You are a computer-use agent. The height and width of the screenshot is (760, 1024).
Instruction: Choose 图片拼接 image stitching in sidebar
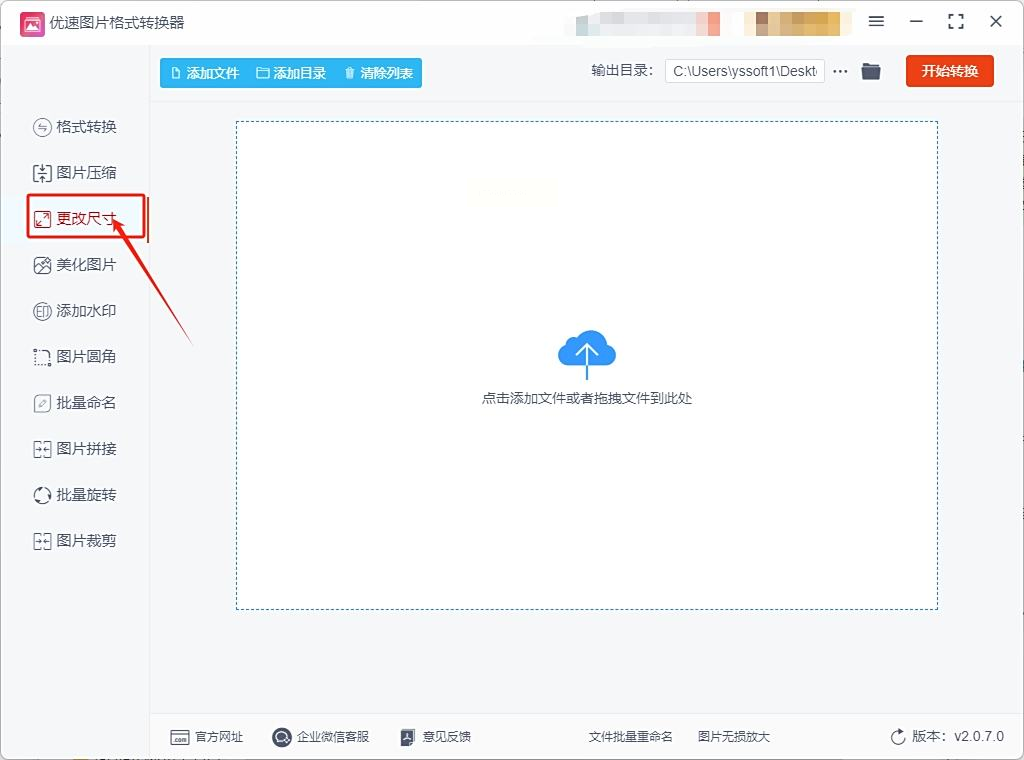pyautogui.click(x=74, y=449)
